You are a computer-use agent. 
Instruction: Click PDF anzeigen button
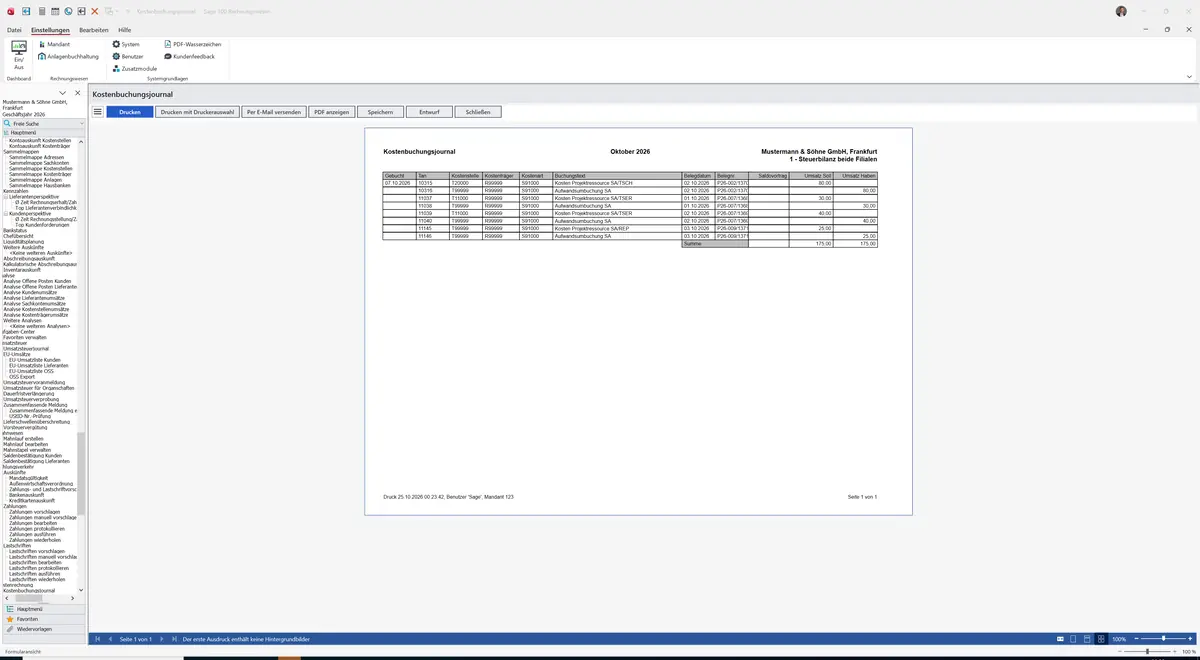coord(331,112)
